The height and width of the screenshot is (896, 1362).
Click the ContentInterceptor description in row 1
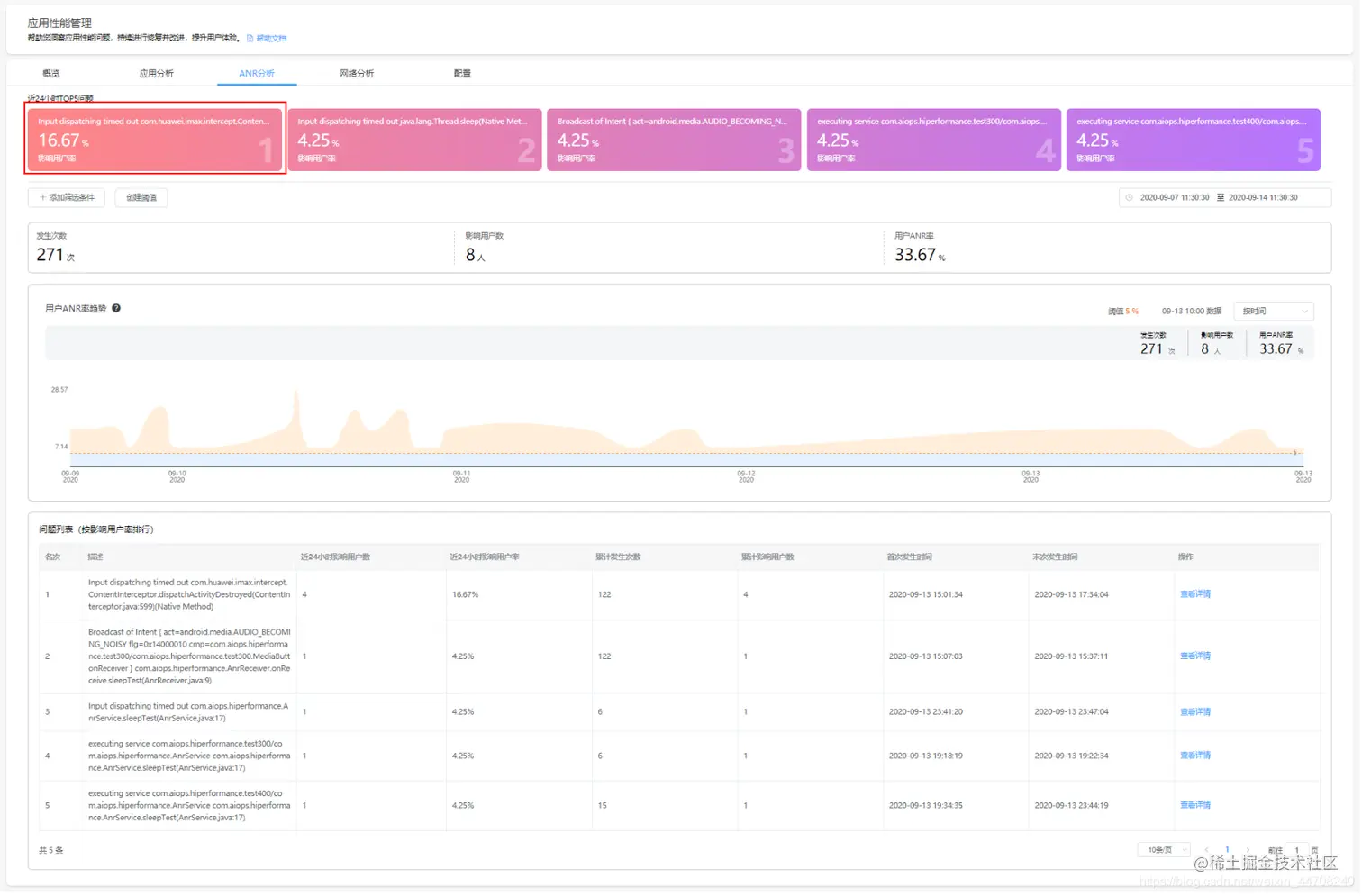tap(189, 594)
